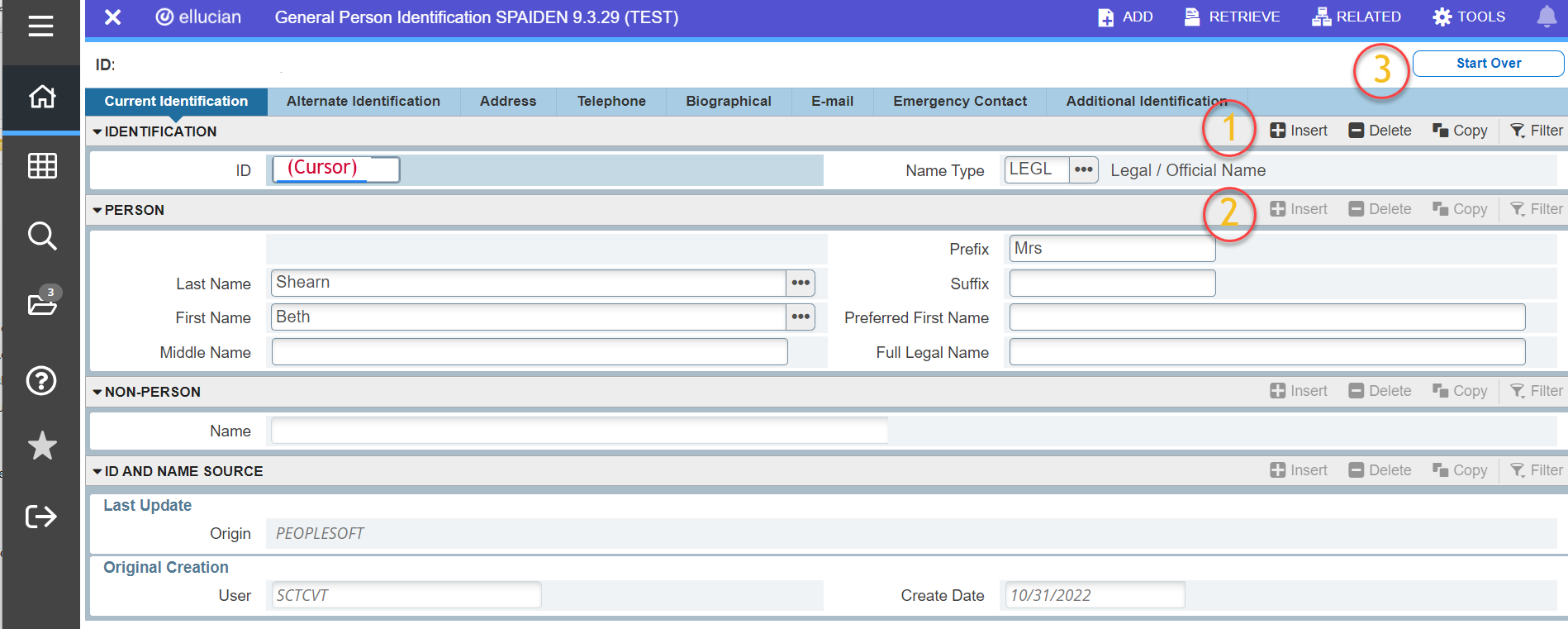Collapse the ID AND NAME SOURCE section

tap(97, 472)
